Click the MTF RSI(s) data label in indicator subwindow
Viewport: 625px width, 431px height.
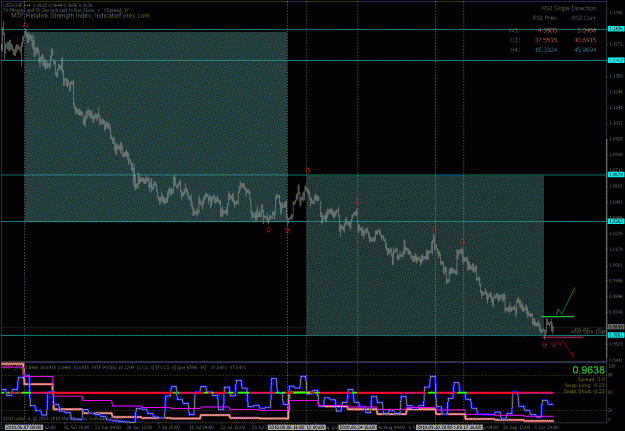(x=112, y=367)
